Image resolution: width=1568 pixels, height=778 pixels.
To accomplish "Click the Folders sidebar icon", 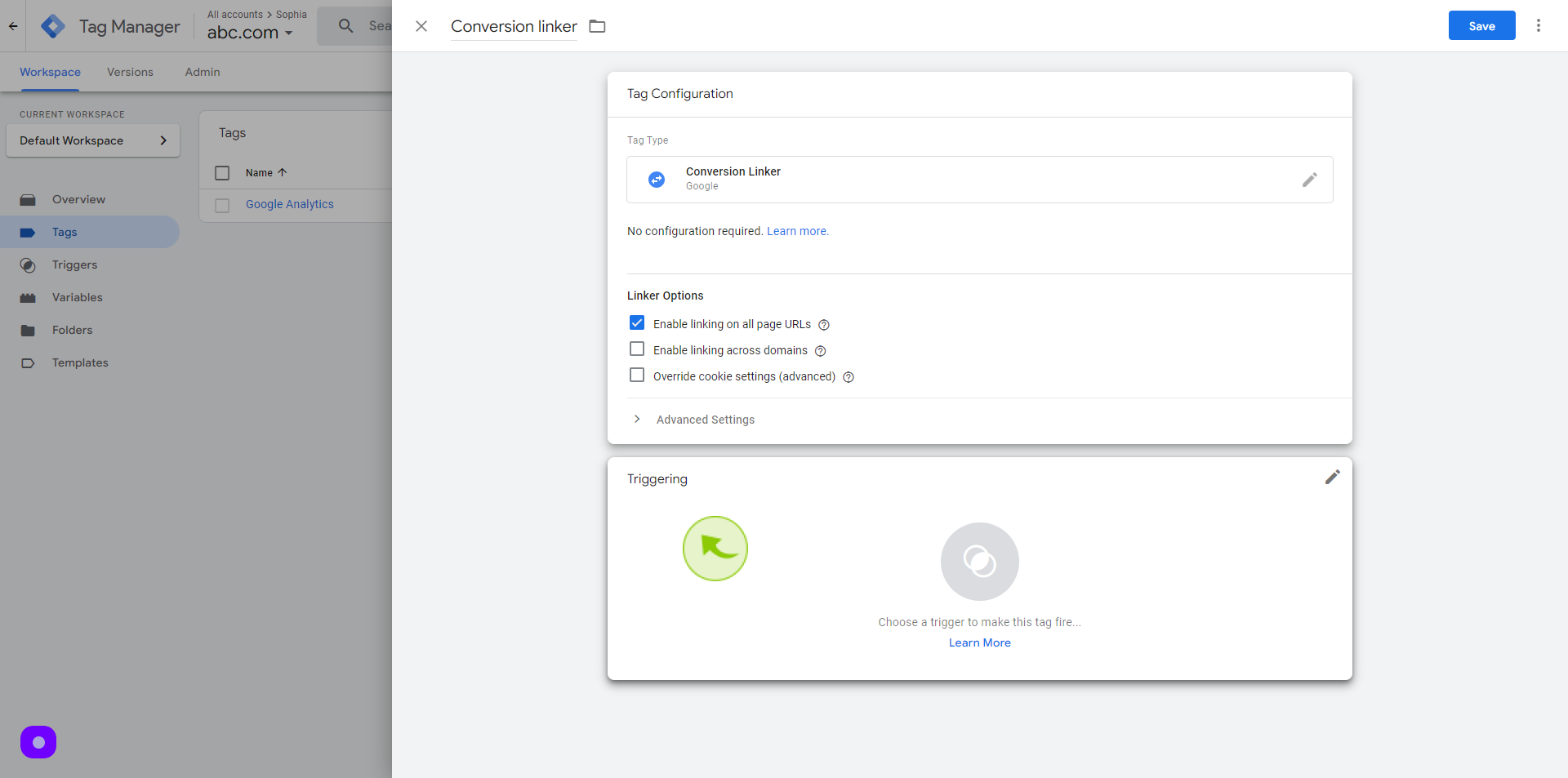I will pyautogui.click(x=28, y=331).
